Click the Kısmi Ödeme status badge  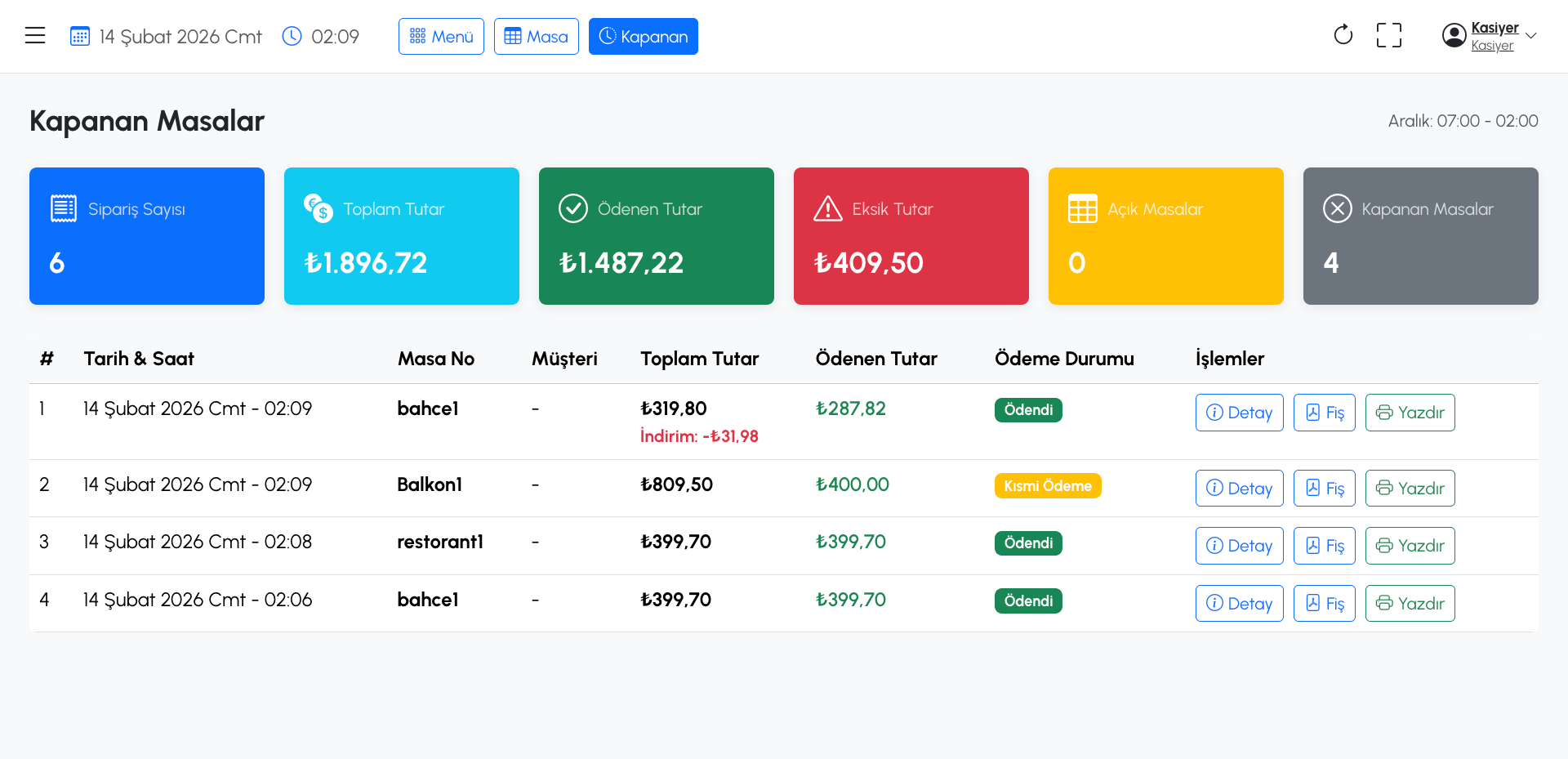(x=1047, y=486)
